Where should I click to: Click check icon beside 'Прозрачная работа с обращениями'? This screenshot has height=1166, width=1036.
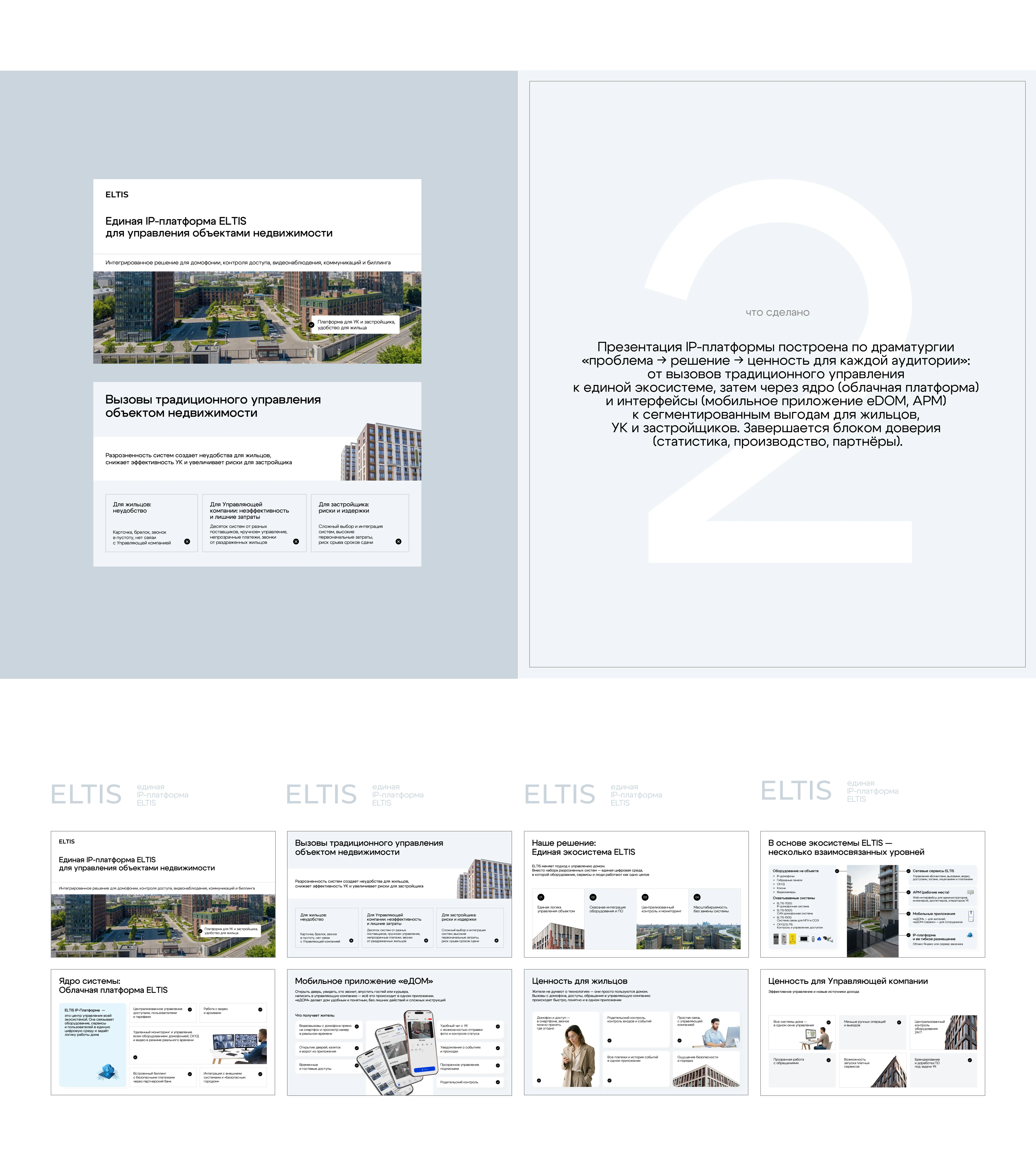[828, 1060]
